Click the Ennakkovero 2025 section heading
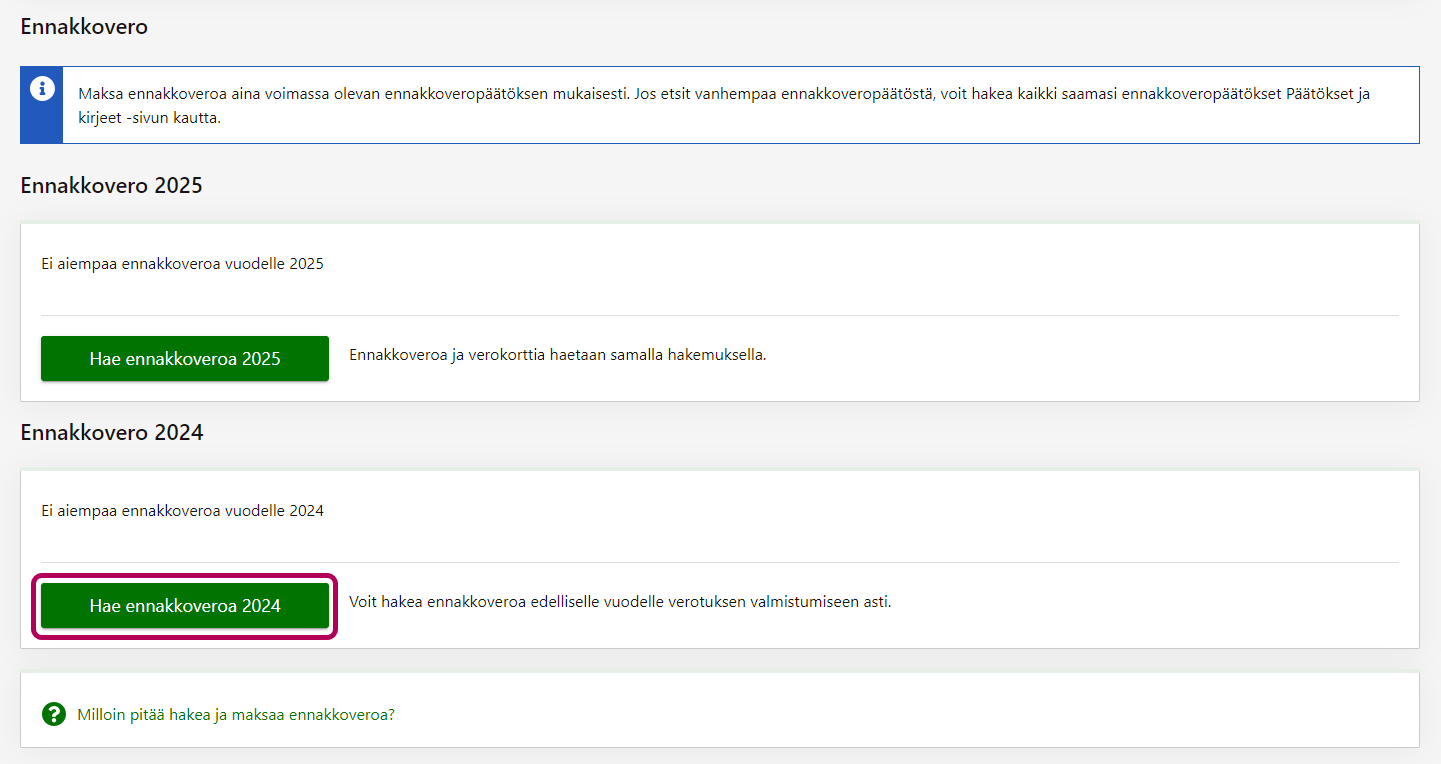 click(111, 185)
